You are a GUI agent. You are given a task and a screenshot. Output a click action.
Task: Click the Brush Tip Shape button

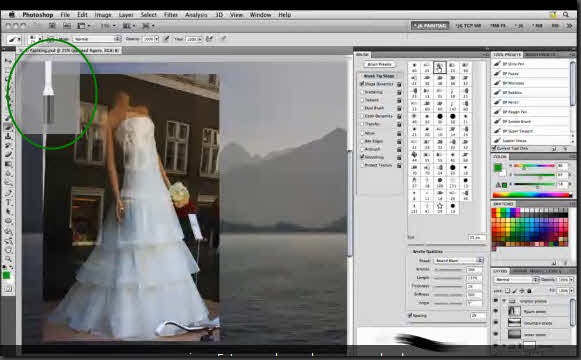[x=379, y=76]
